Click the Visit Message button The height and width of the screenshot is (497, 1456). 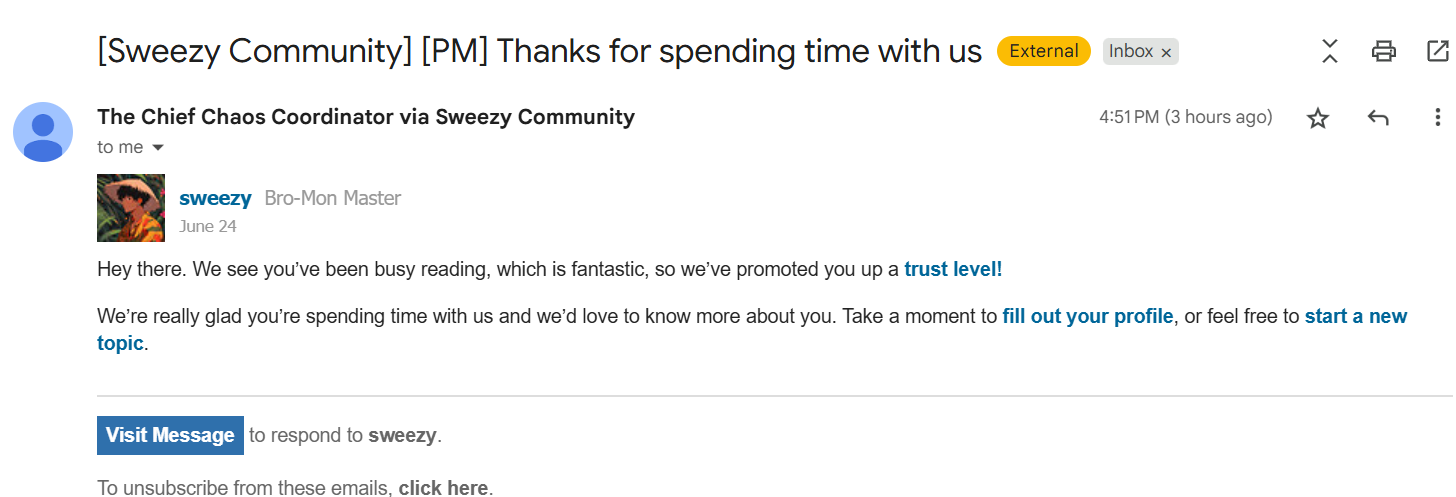(x=170, y=435)
